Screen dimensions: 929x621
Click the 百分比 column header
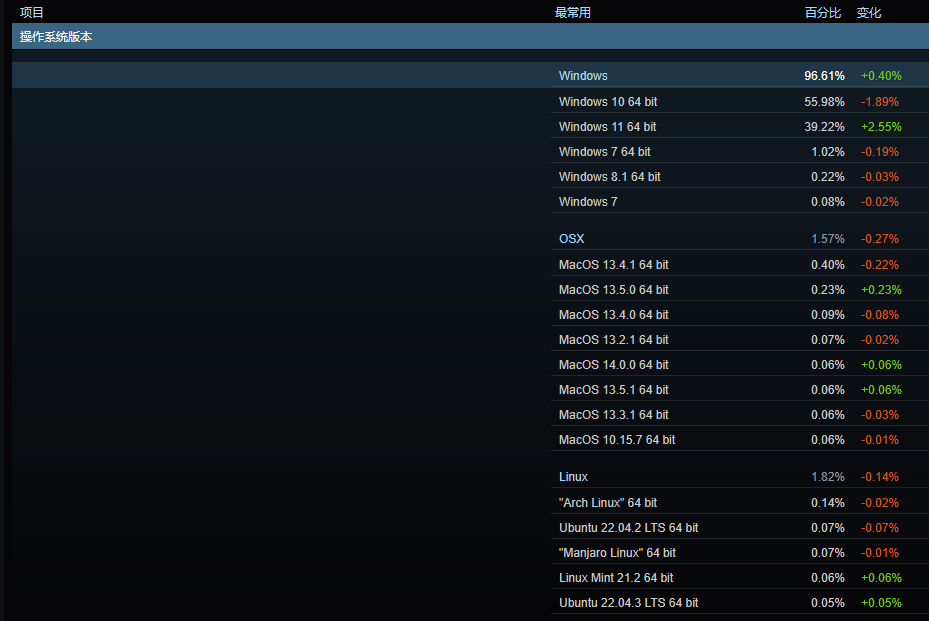coord(822,12)
